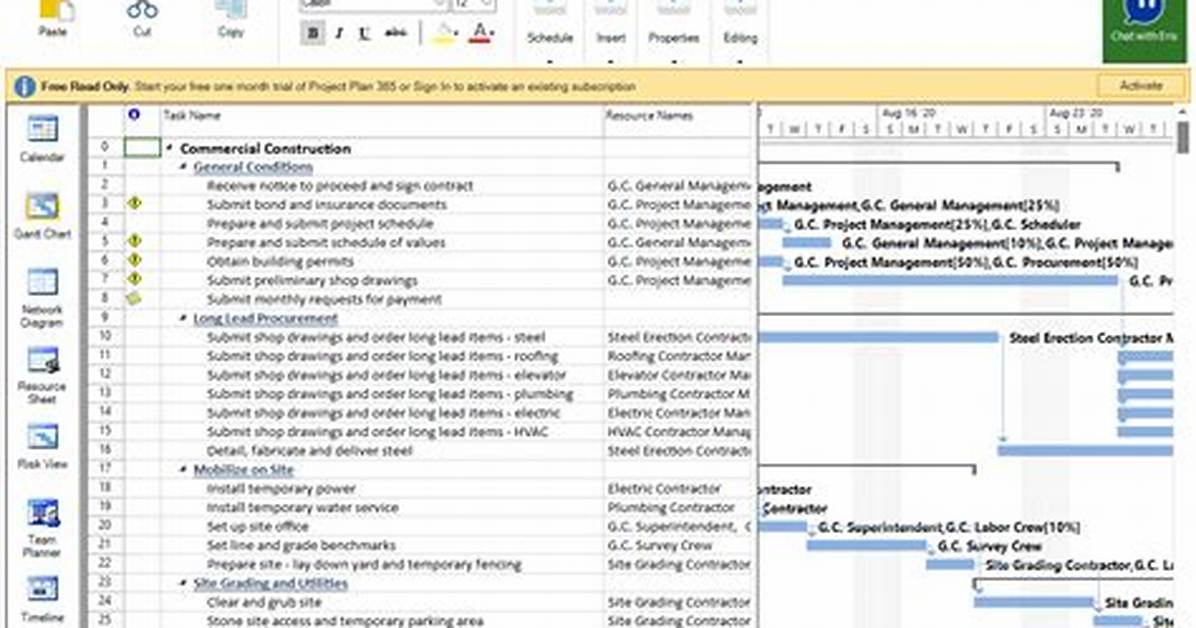The width and height of the screenshot is (1196, 628).
Task: Collapse the Mobilize on Site group
Action: pos(183,469)
